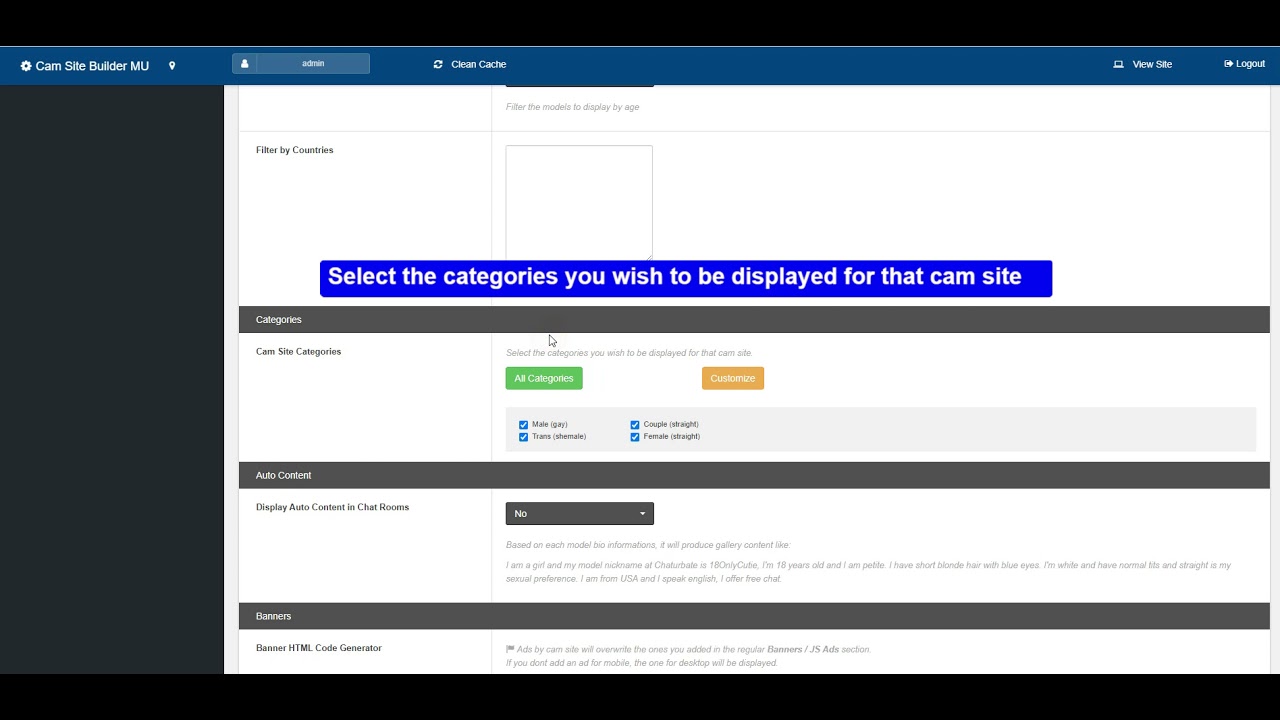Click the admin user icon

coord(244,64)
